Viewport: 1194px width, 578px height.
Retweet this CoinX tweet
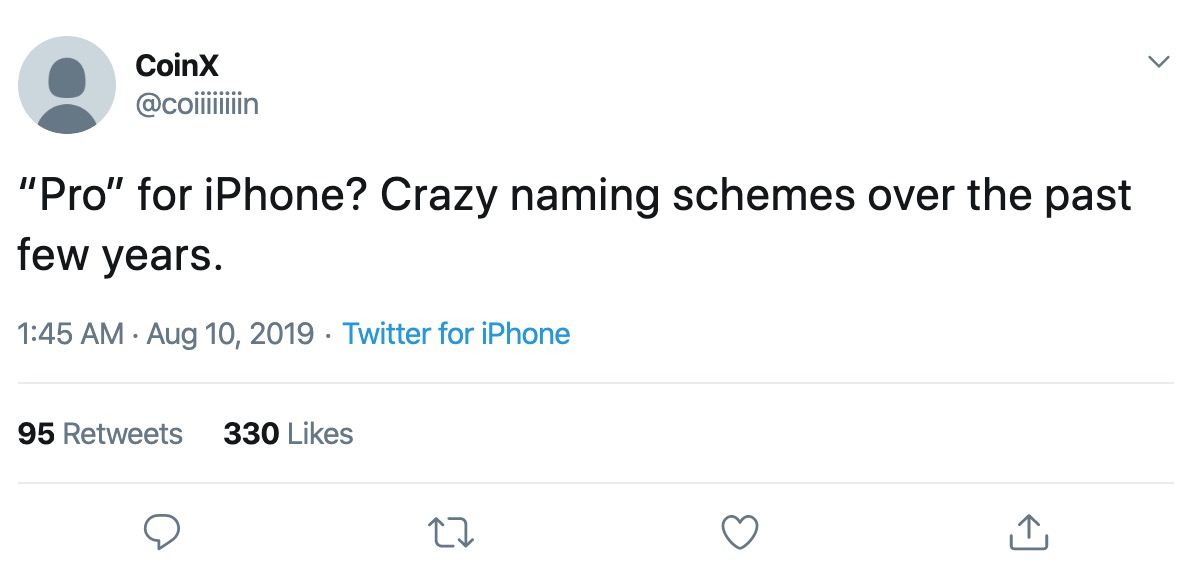coord(451,532)
